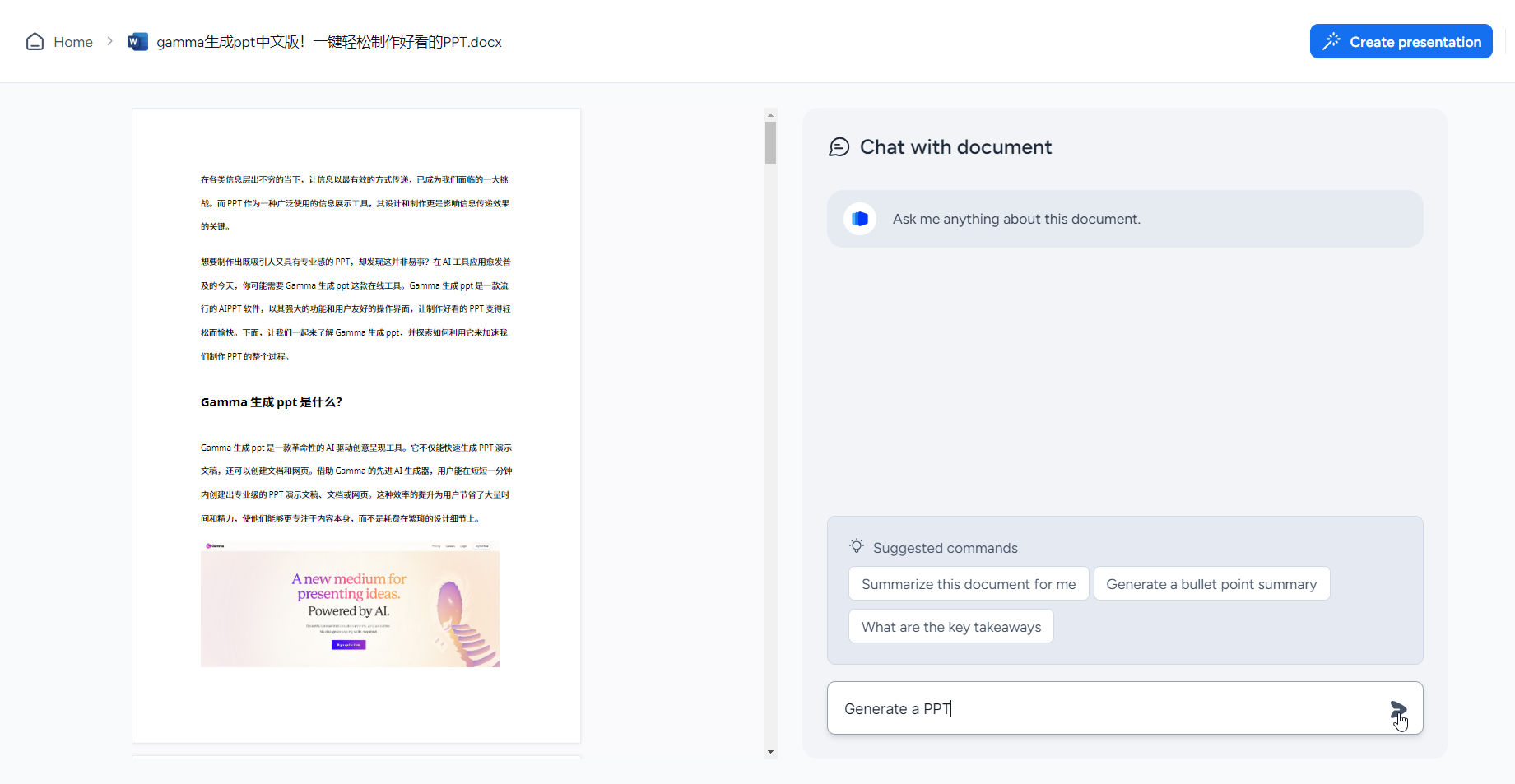Click the send arrow icon in chat input

click(1398, 708)
